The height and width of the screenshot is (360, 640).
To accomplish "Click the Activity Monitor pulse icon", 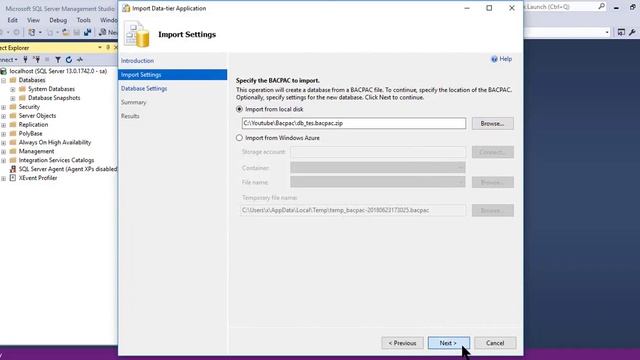I will 80,60.
